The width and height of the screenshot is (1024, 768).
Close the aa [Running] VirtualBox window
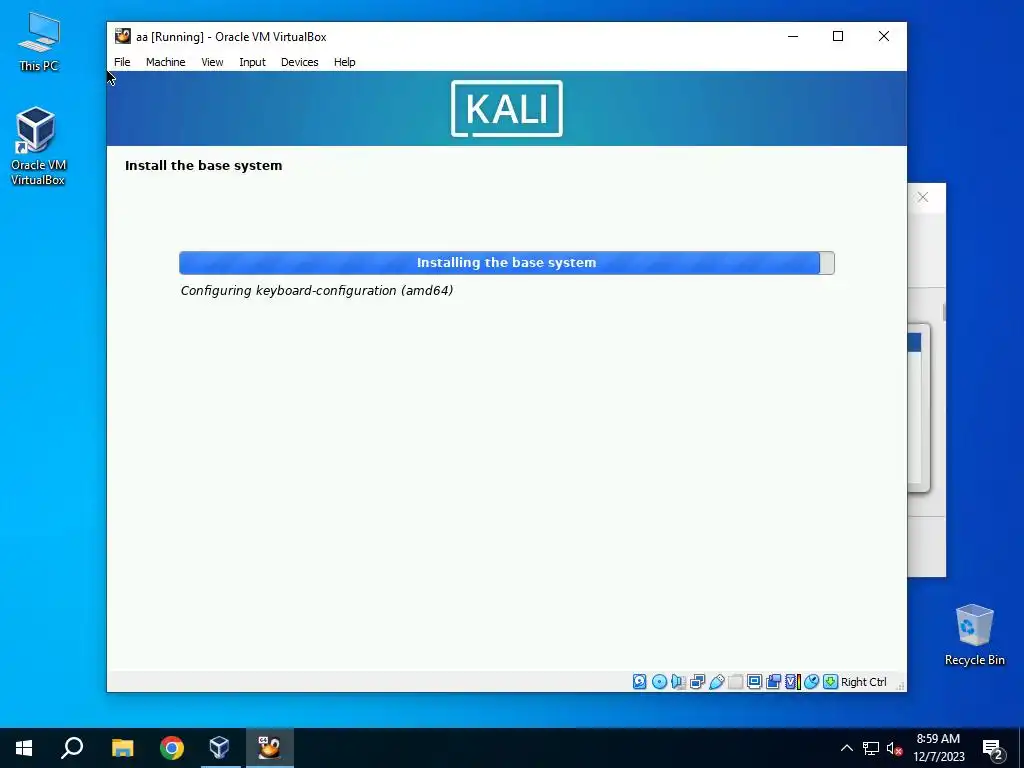click(x=884, y=37)
